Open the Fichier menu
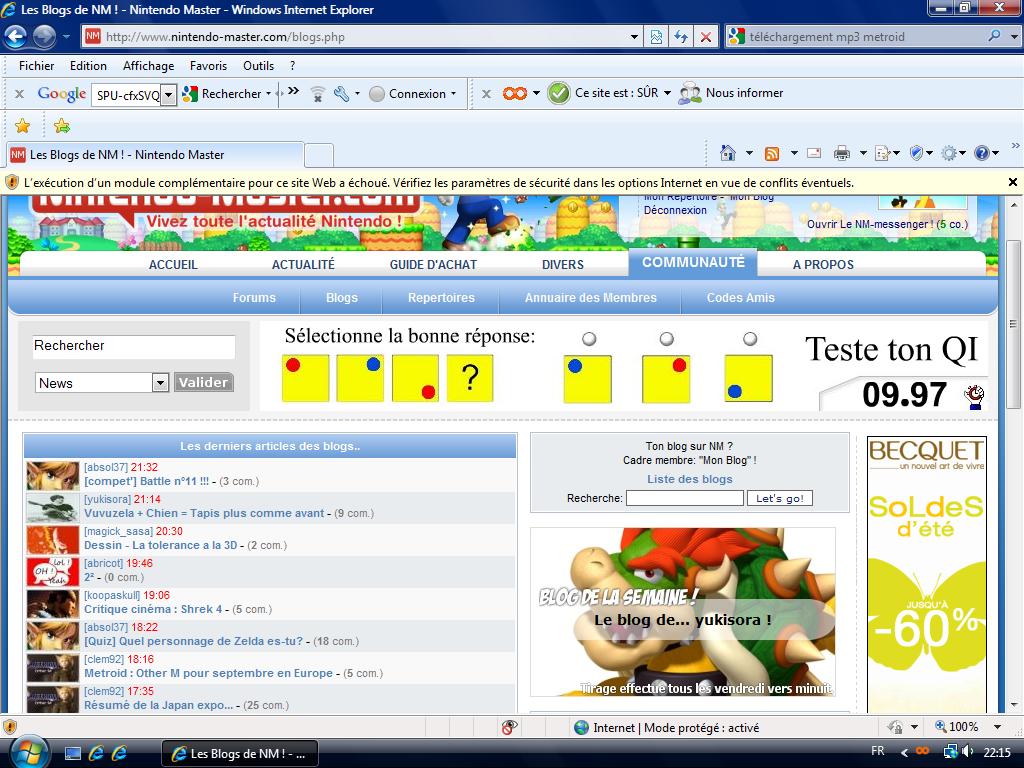Viewport: 1024px width, 768px height. (x=37, y=65)
